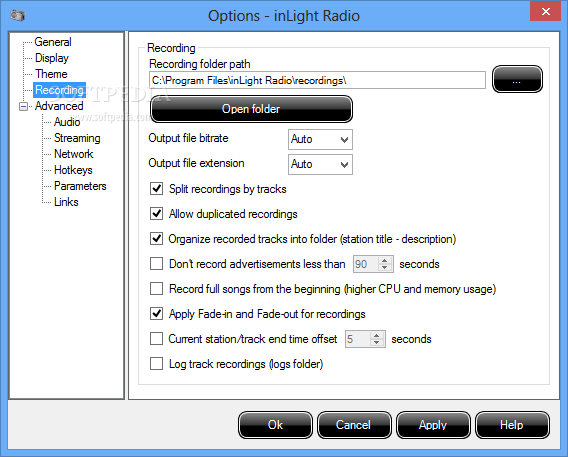Browse for recording folder with ... button
This screenshot has height=457, width=568.
(x=517, y=79)
